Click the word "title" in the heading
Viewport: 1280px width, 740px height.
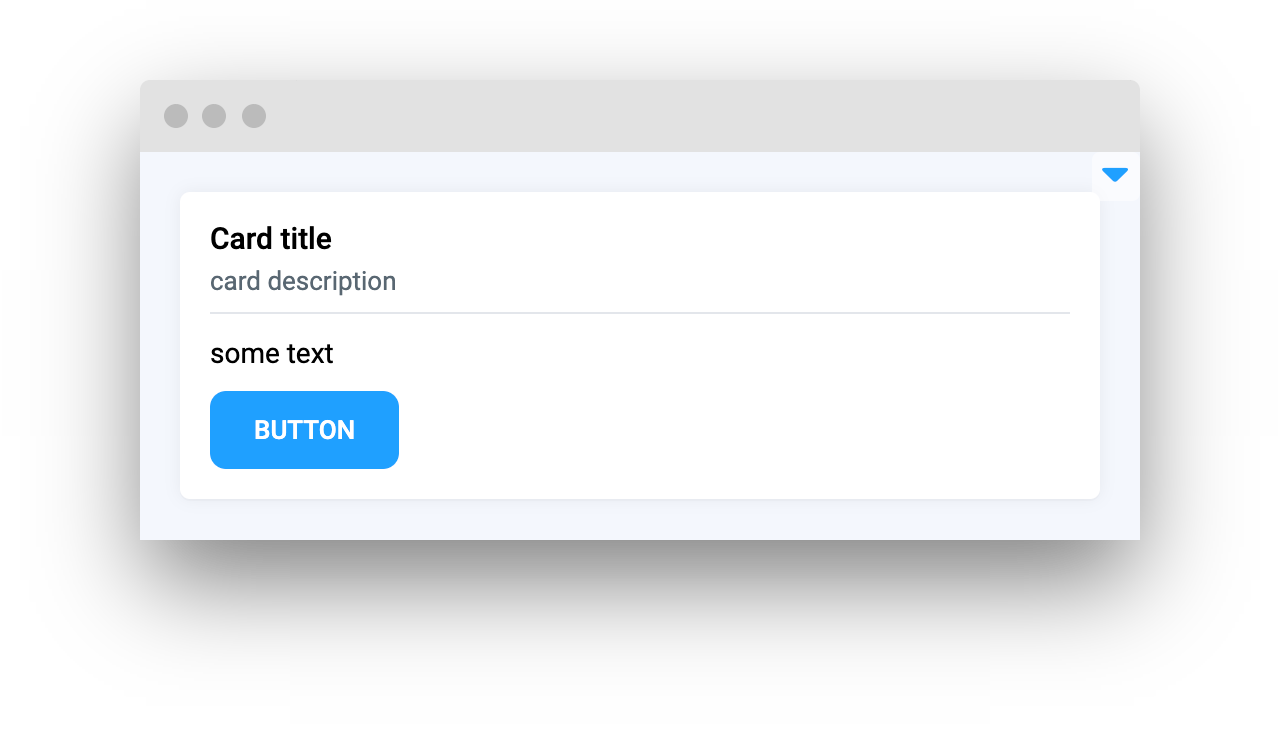click(x=306, y=239)
